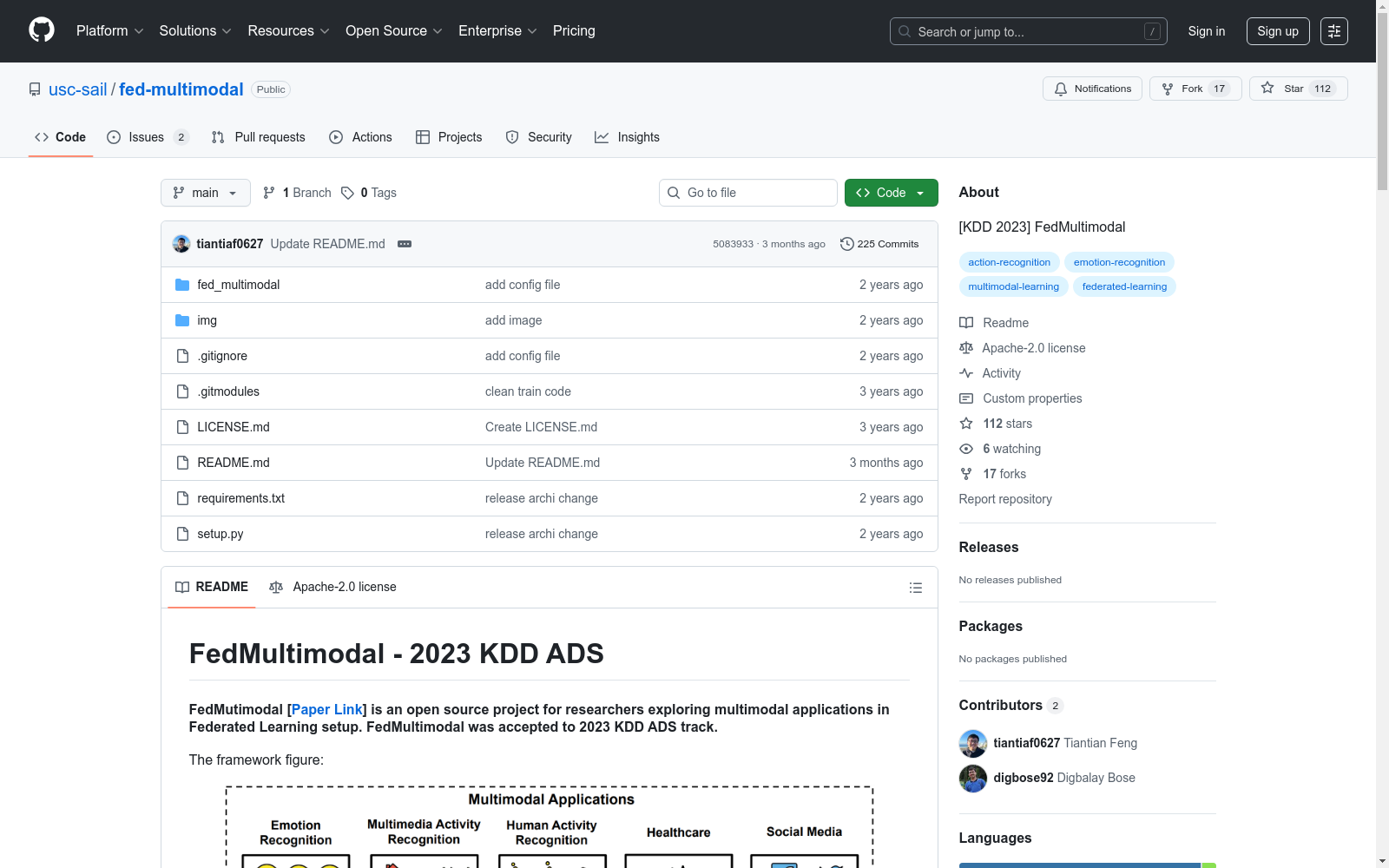Click the scale icon beside Apache-2.0 license
Screen dimensions: 1389x868
coord(966,348)
